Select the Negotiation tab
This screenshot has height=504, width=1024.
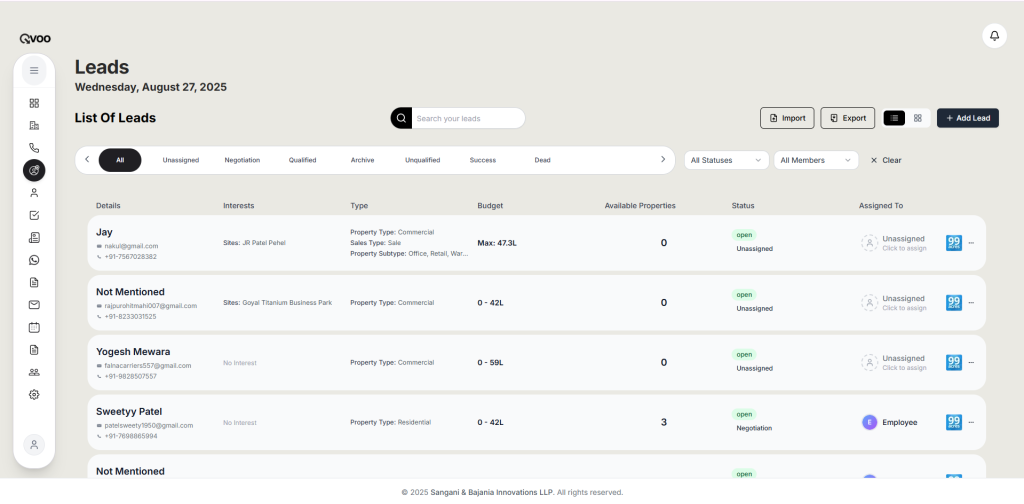point(242,160)
